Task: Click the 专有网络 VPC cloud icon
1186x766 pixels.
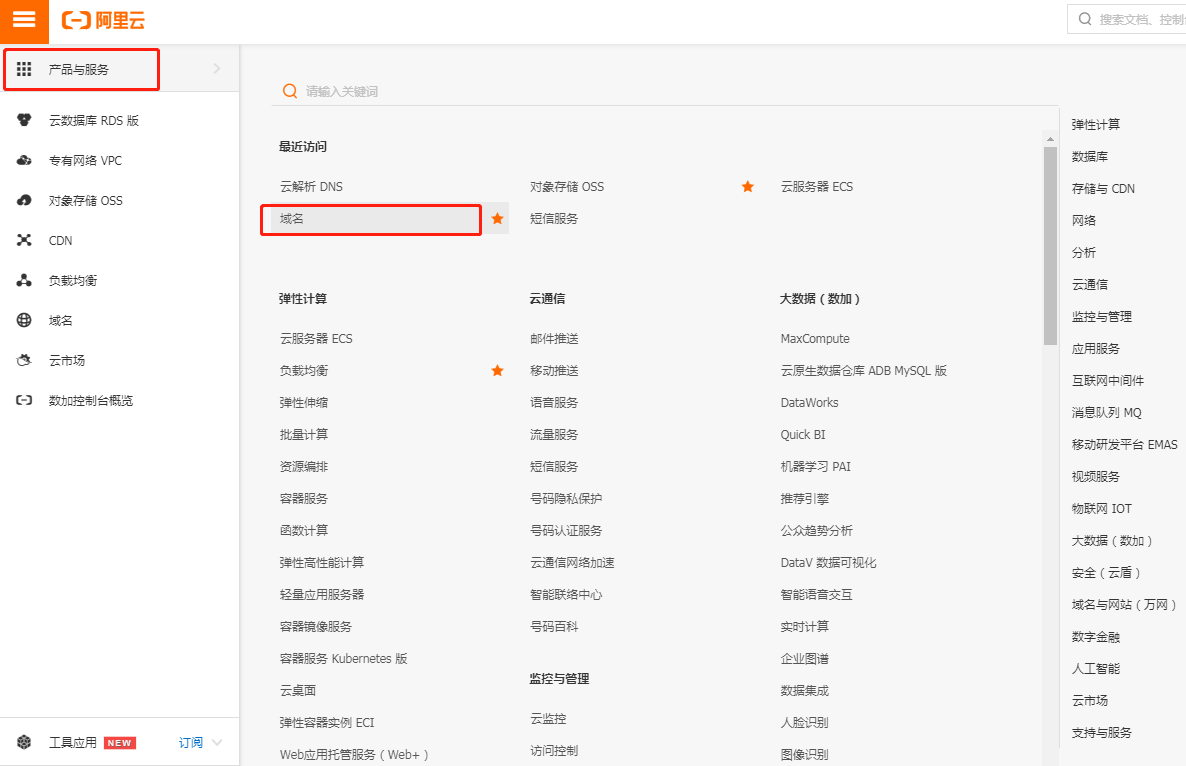Action: coord(24,160)
